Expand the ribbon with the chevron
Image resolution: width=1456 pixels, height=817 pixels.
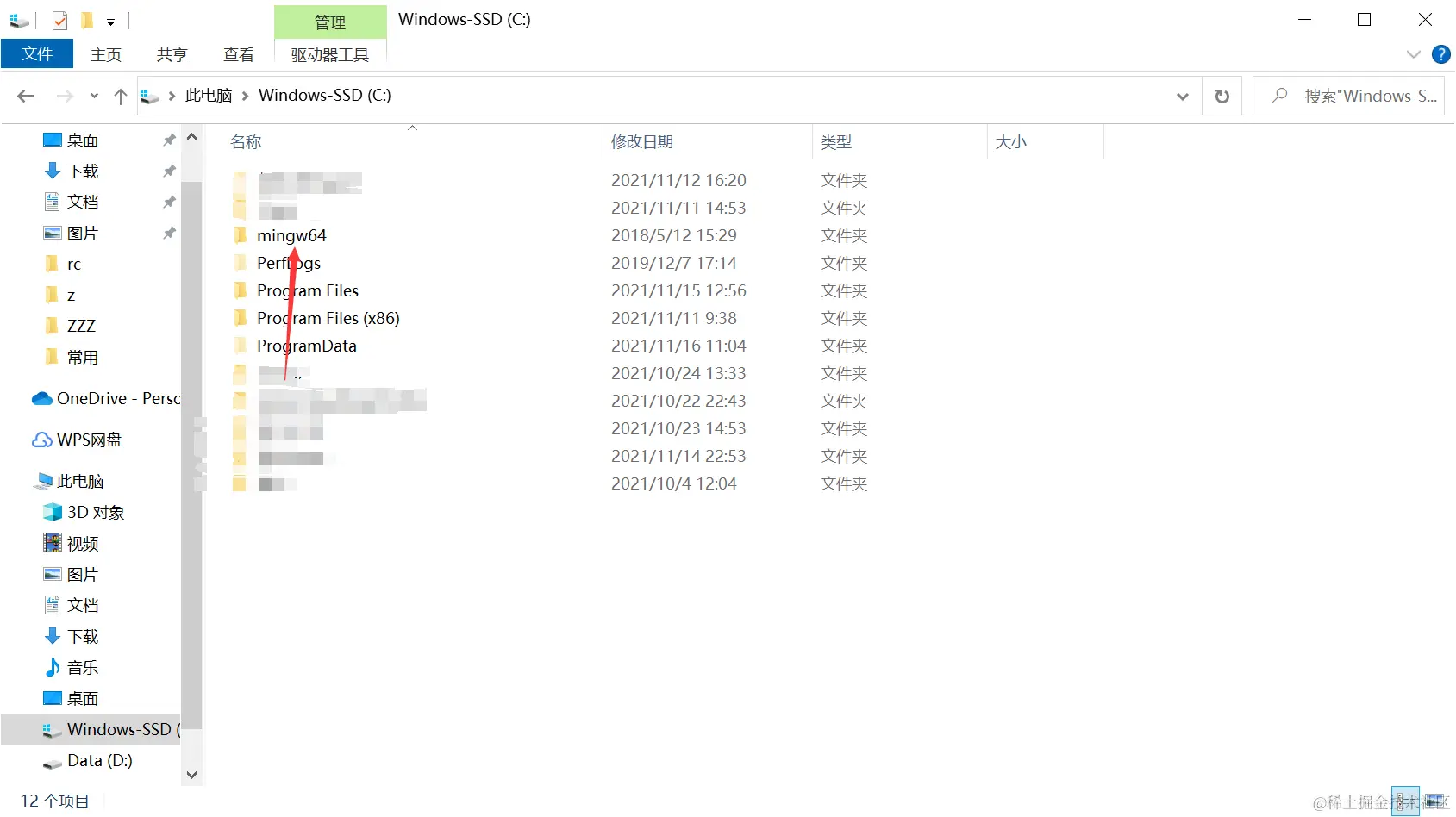(1414, 54)
